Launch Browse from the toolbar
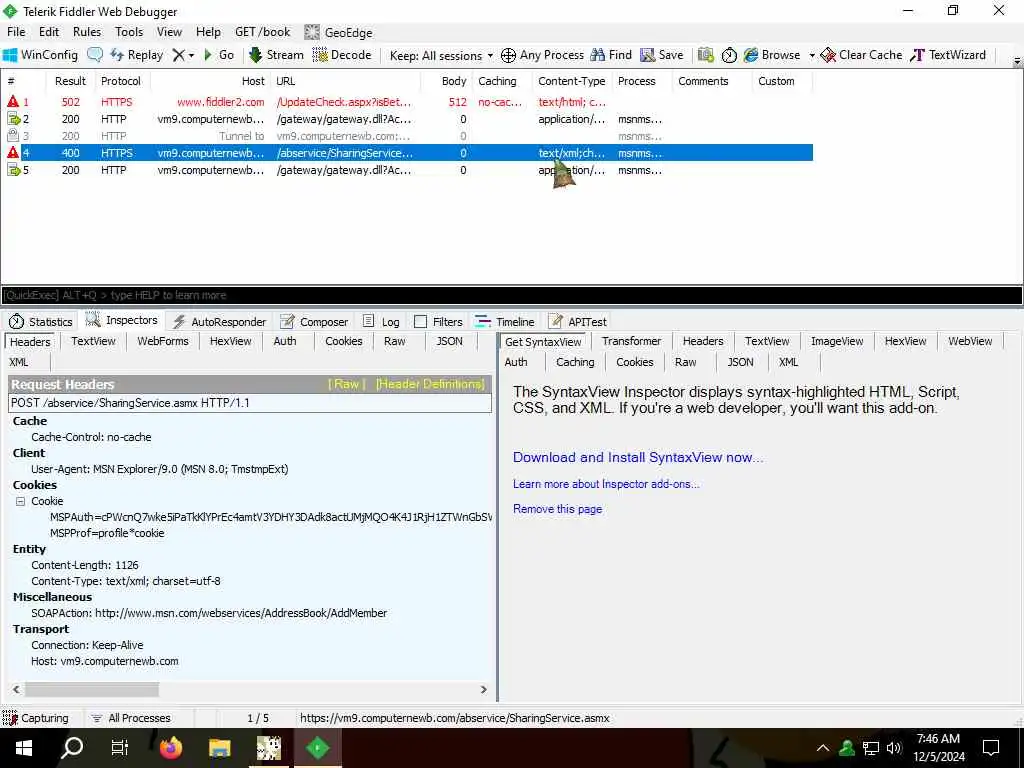The image size is (1024, 768). 772,55
